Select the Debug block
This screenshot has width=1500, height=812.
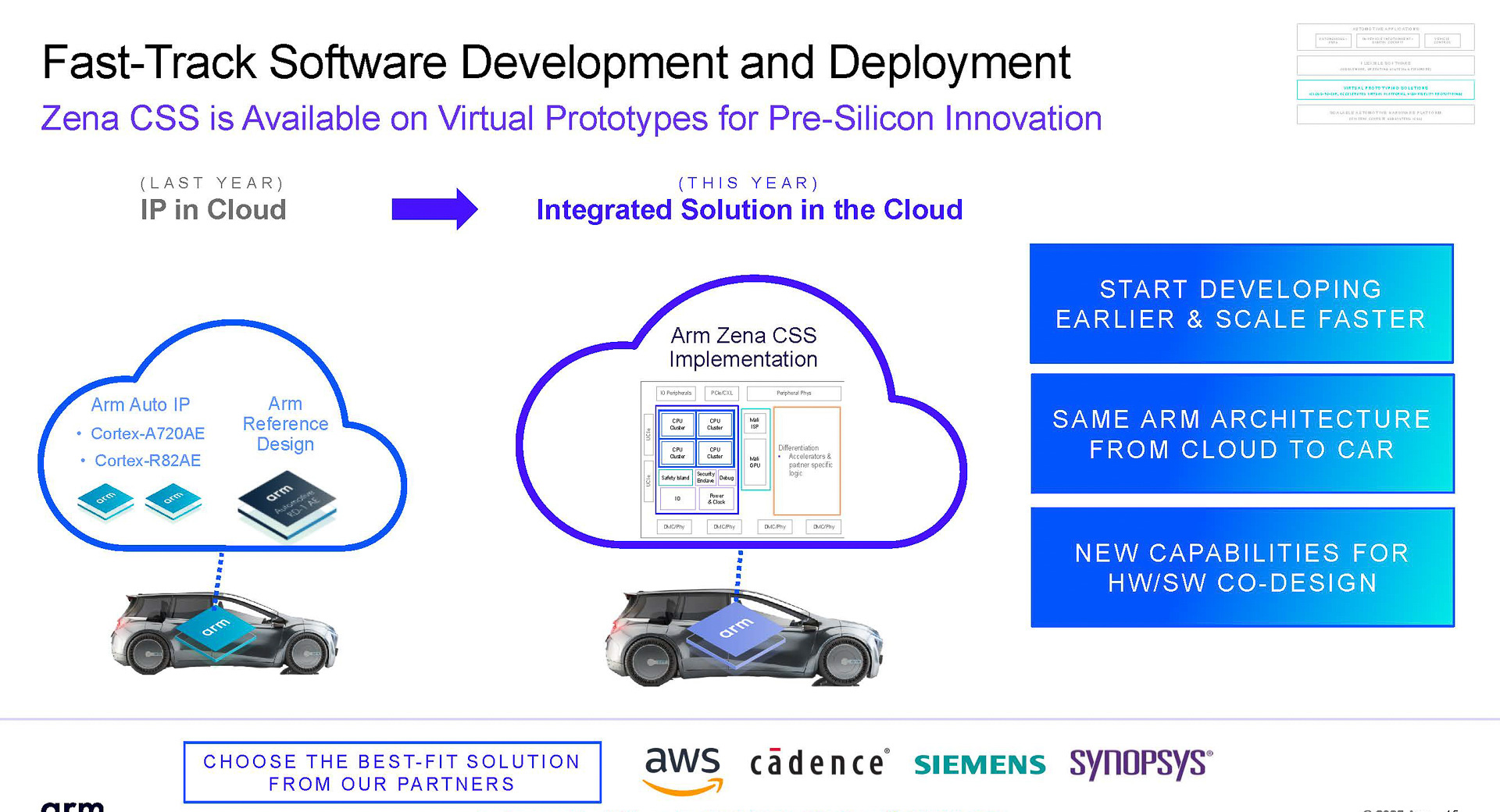727,478
